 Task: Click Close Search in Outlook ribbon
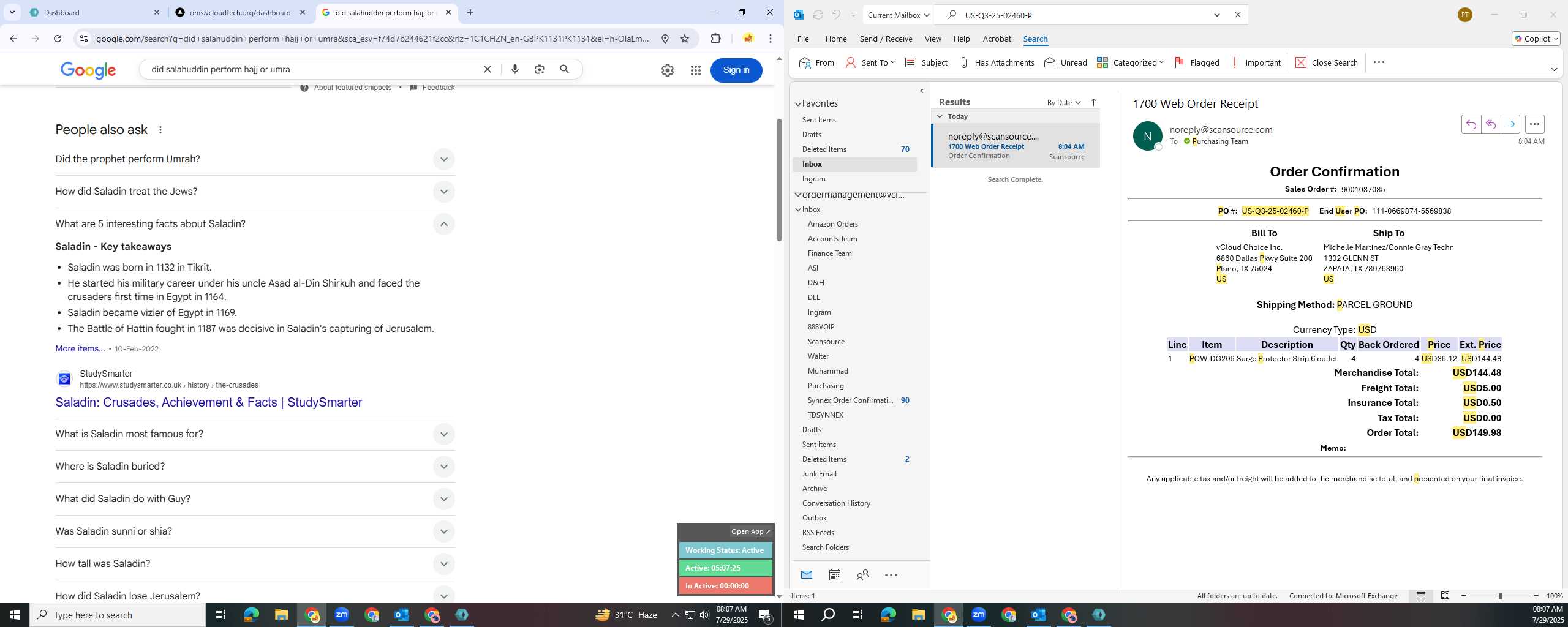click(x=1327, y=62)
